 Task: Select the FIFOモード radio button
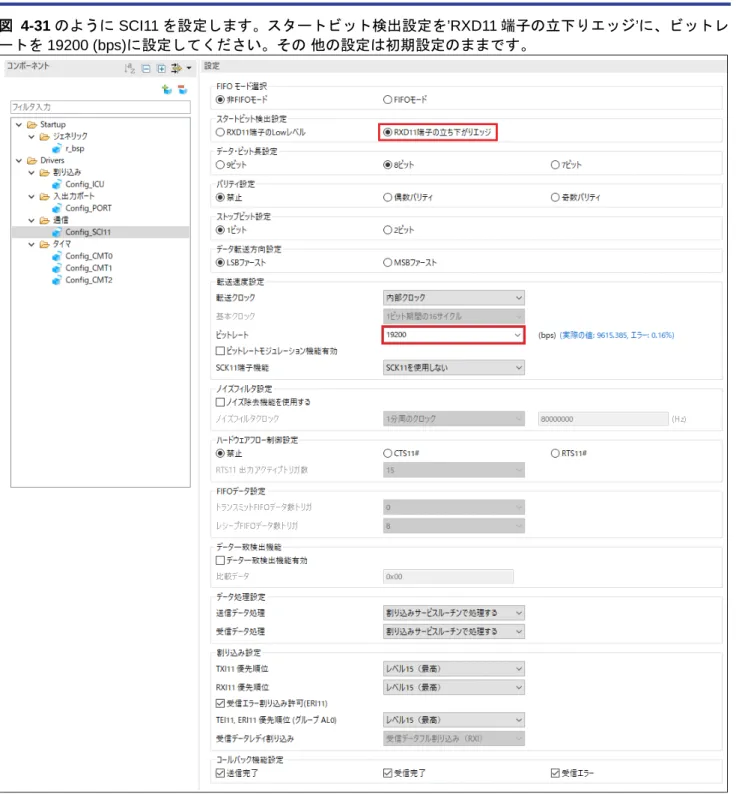click(x=388, y=100)
